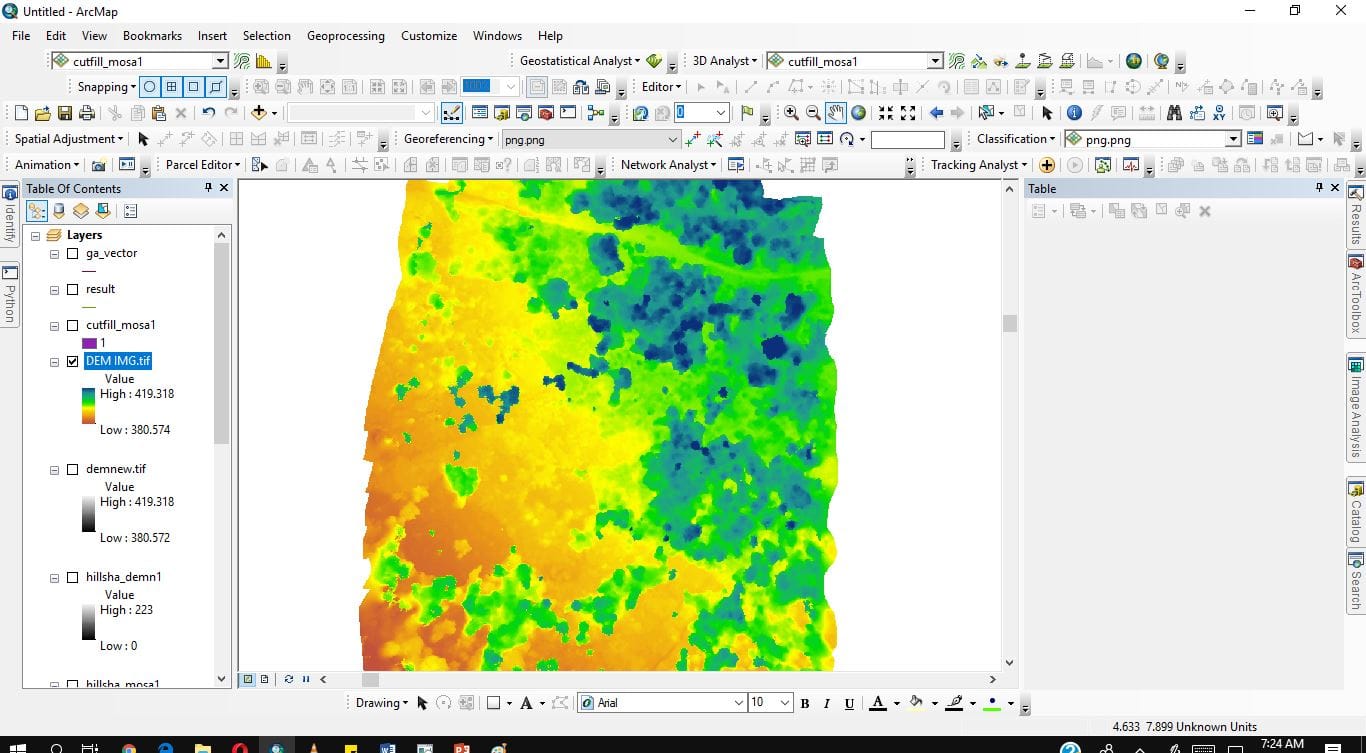Collapse the cutfill_mosa1 layer legend
This screenshot has height=753, width=1366.
pyautogui.click(x=54, y=326)
